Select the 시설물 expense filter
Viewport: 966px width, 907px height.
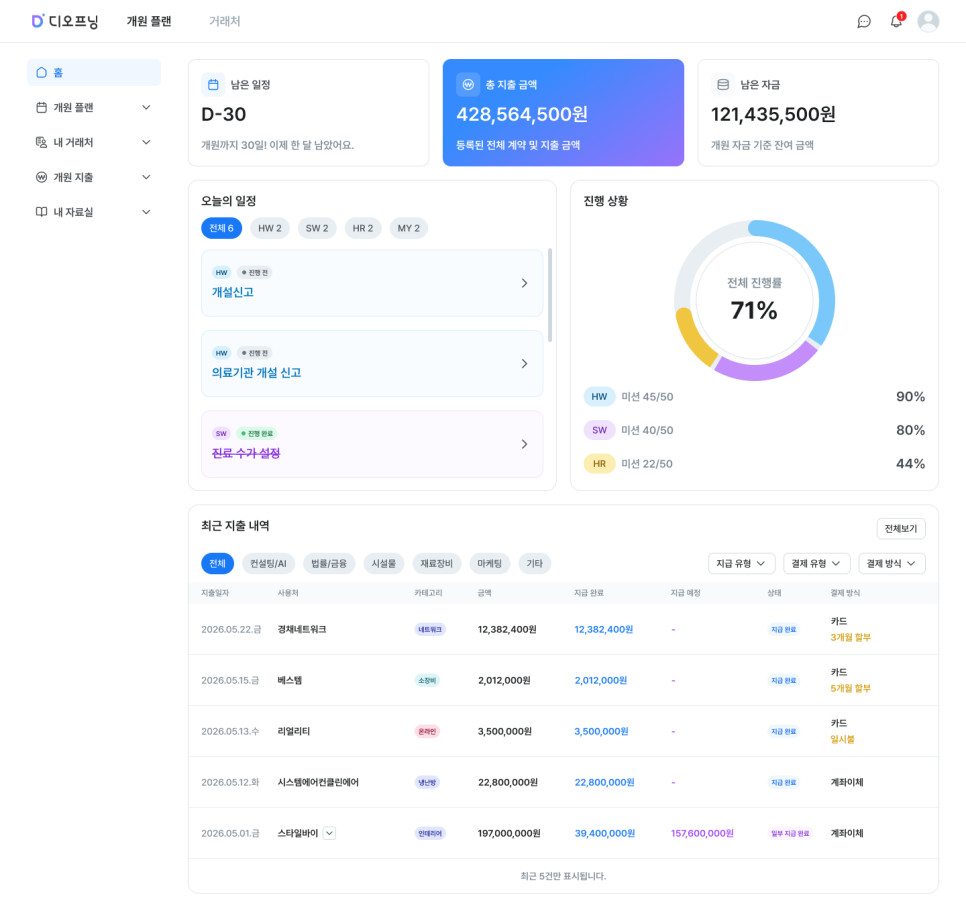point(384,563)
